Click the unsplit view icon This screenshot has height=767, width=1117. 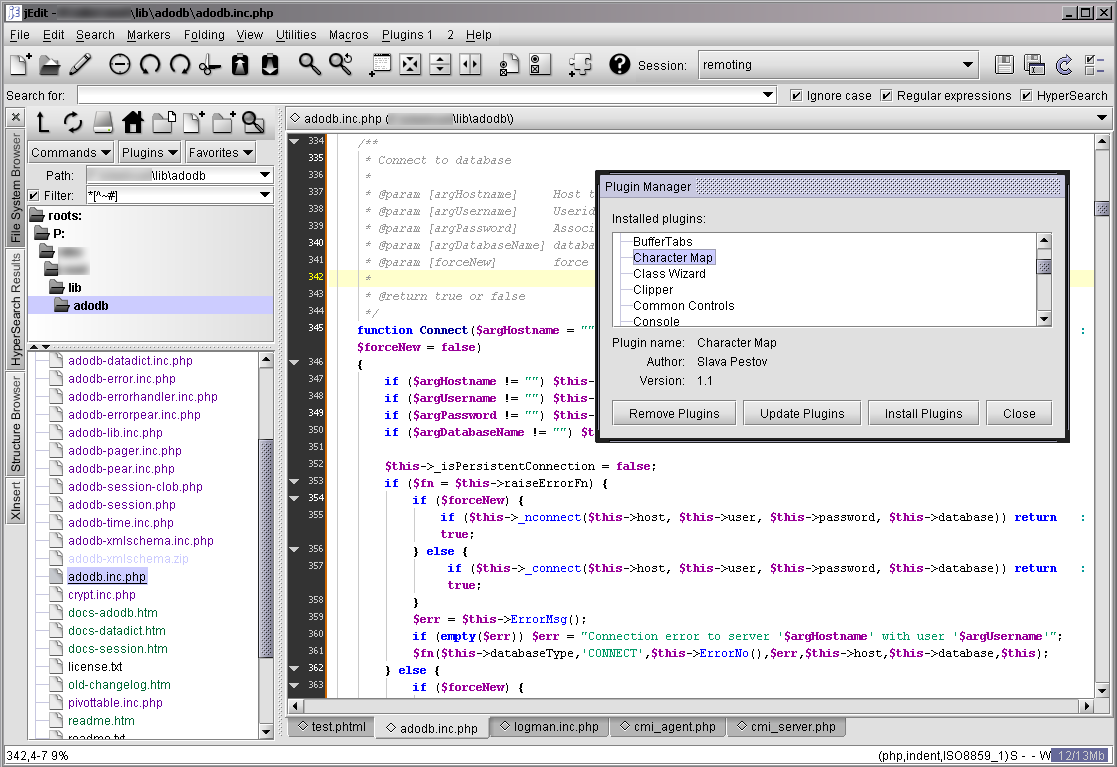click(410, 65)
